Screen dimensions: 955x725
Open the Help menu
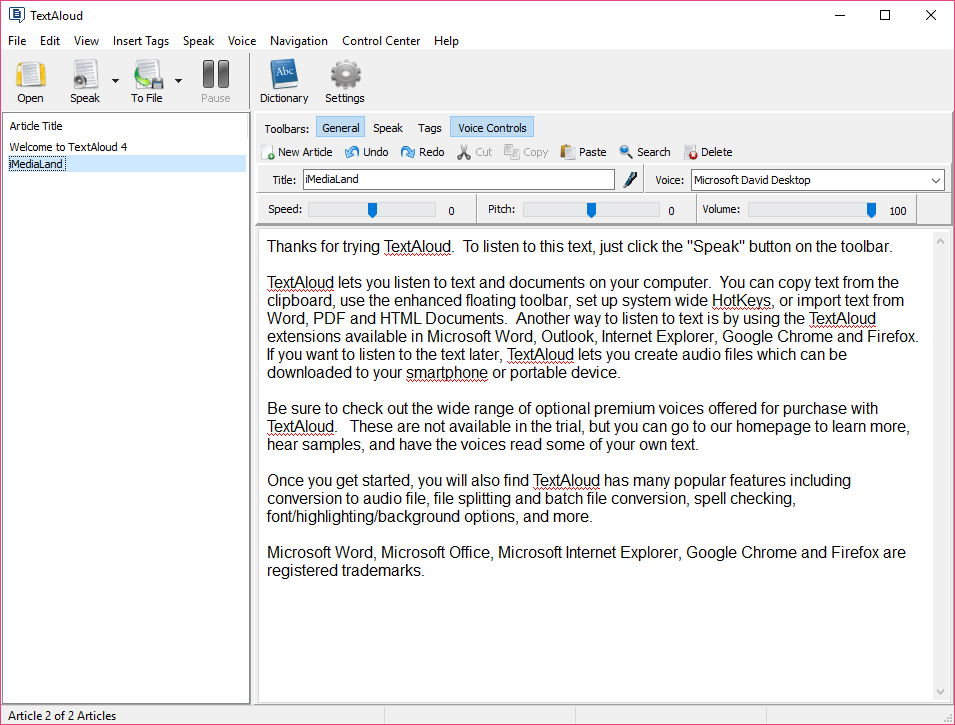[446, 41]
